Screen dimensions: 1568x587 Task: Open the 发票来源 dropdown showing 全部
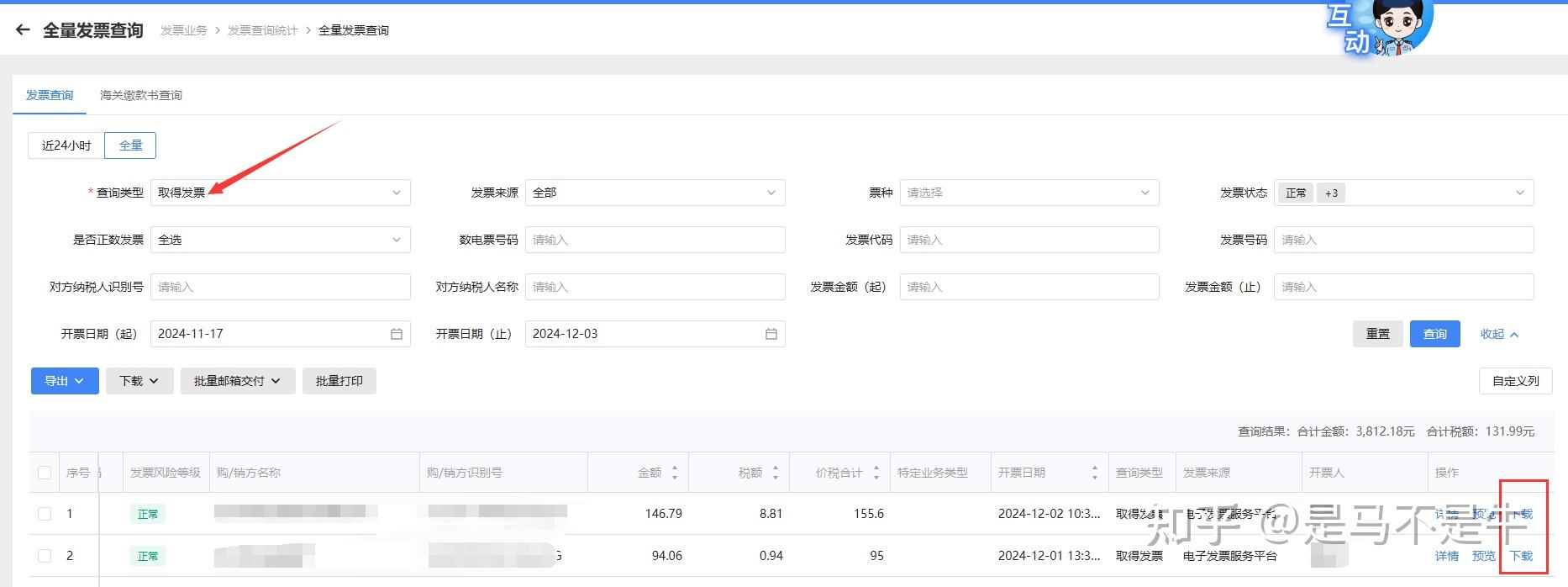tap(655, 193)
